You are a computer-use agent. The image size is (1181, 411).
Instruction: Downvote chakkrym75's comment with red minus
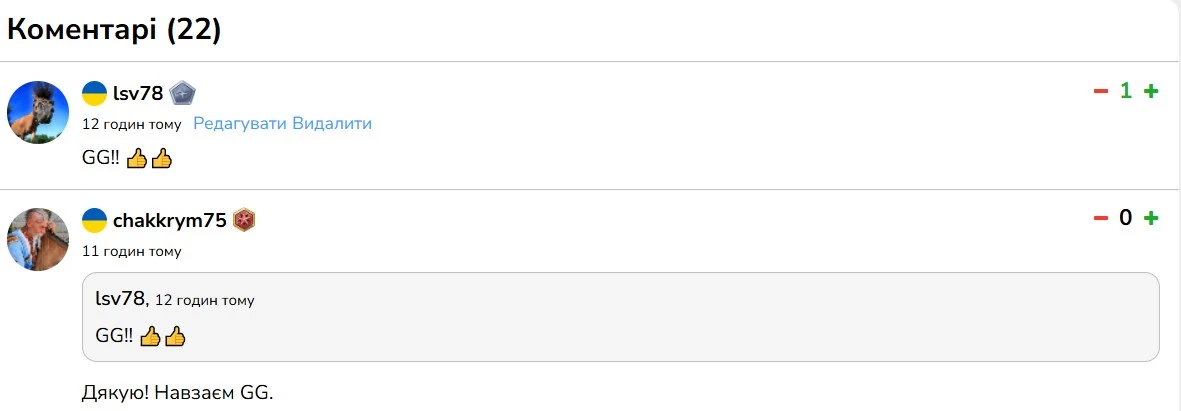click(1101, 218)
